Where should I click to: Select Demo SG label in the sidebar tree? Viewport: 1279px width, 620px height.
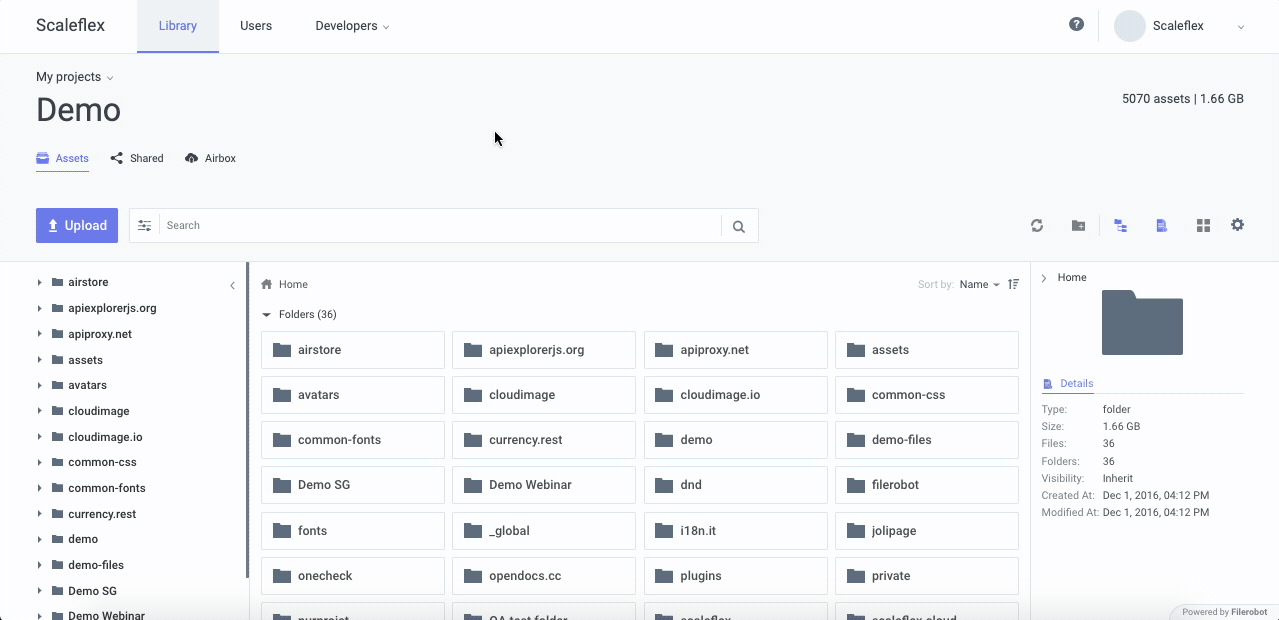(x=92, y=591)
